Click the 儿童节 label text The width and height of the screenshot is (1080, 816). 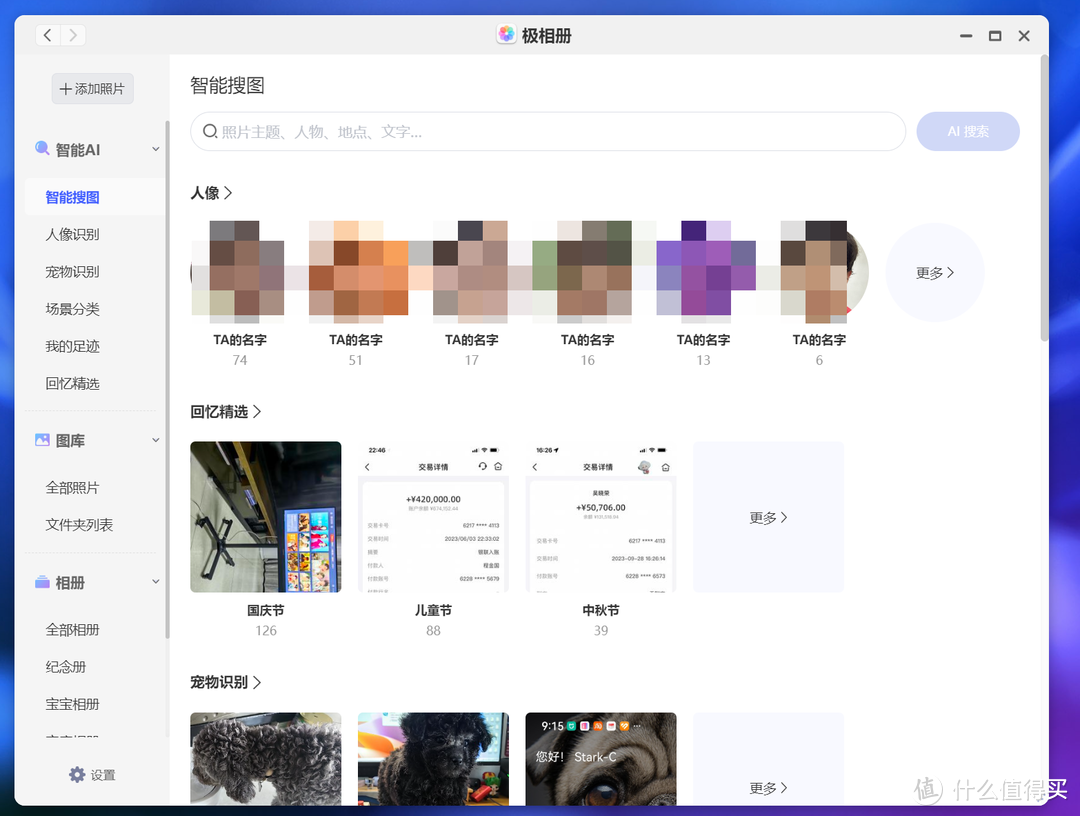click(x=433, y=610)
